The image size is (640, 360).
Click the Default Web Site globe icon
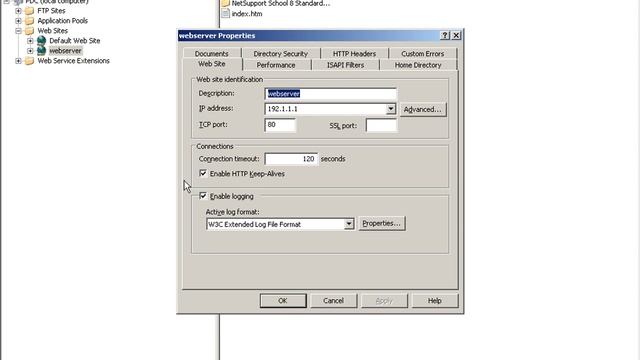coord(41,40)
